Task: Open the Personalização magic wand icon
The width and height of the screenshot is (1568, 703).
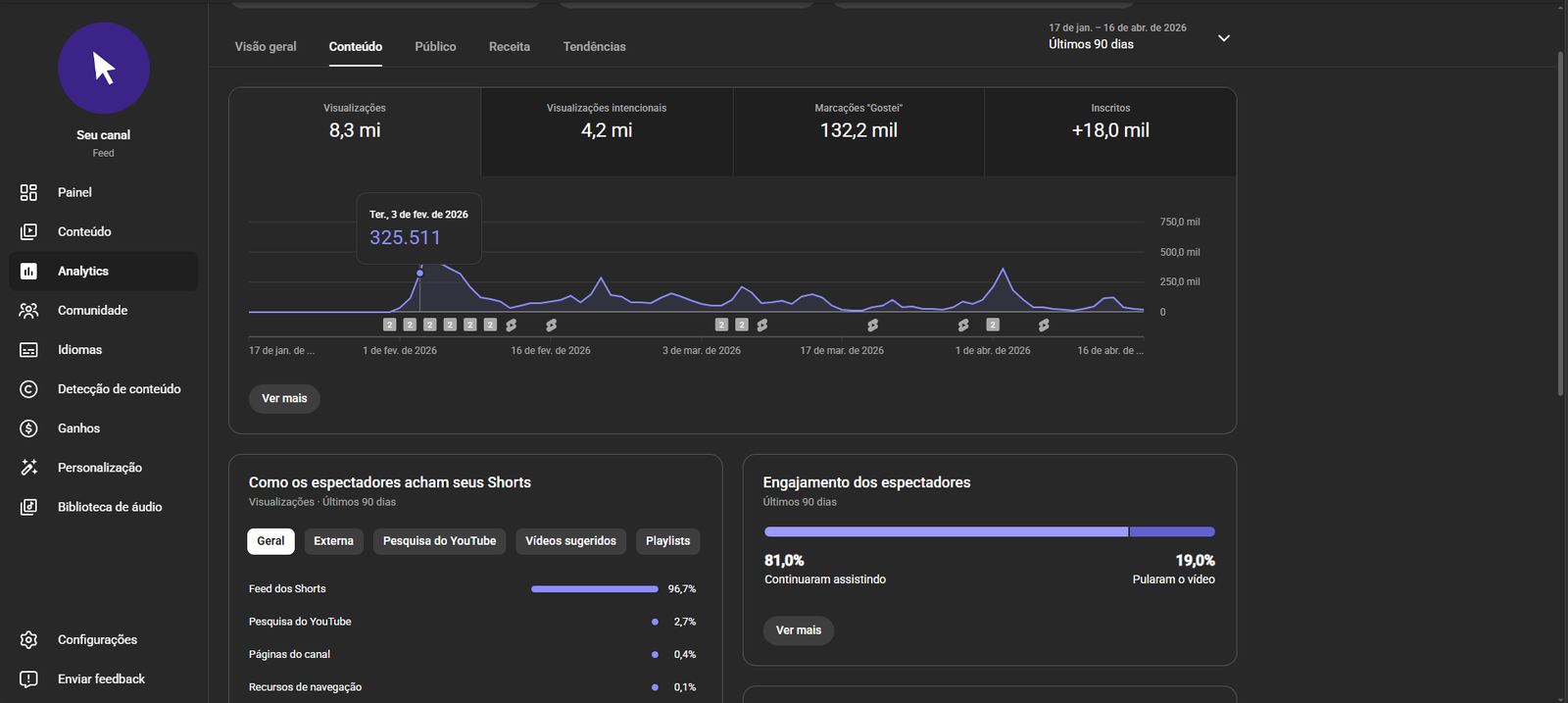Action: 28,468
